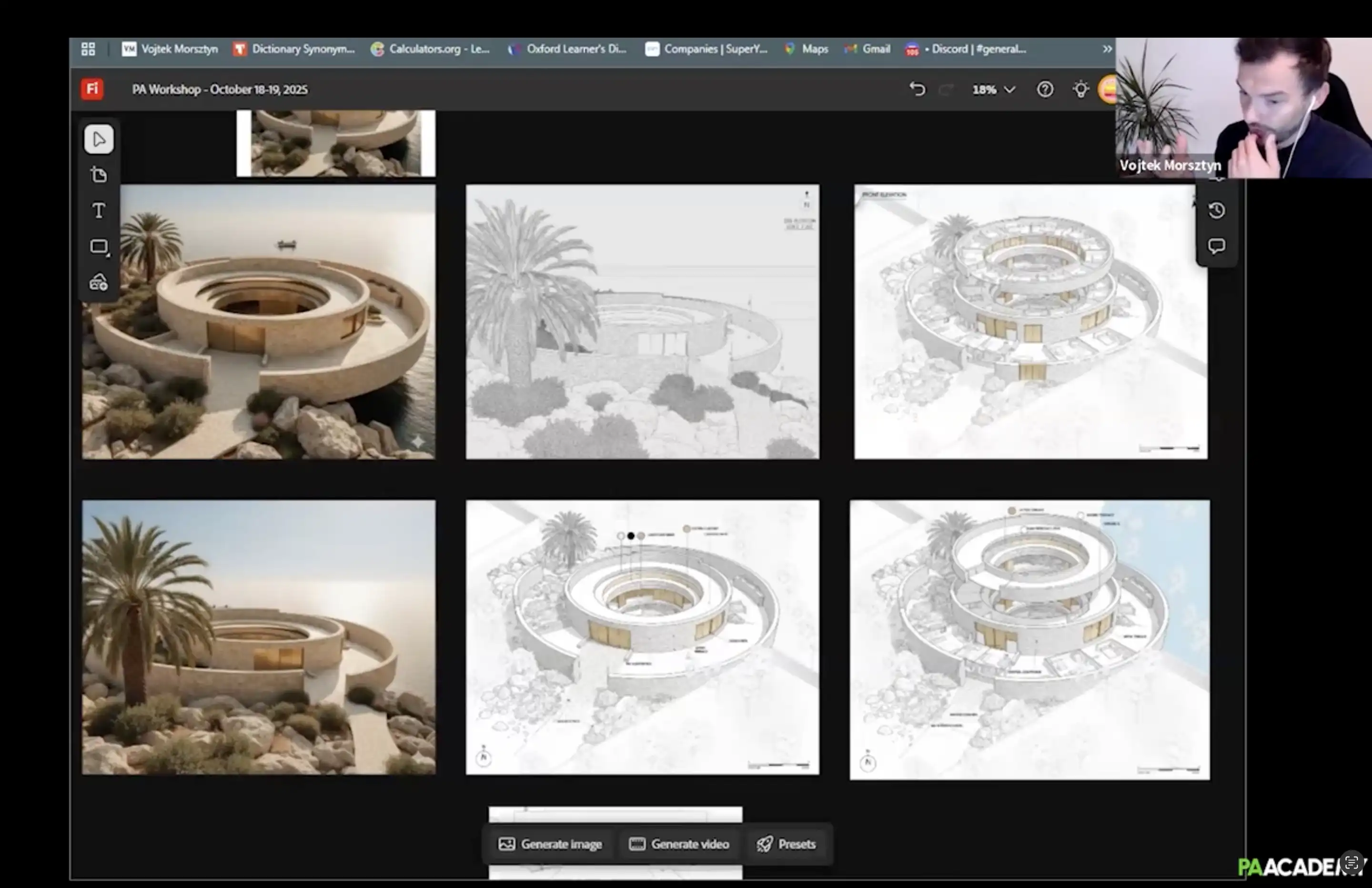Select the palm tree pencil sketch image
Viewport: 1372px width, 888px height.
[x=642, y=322]
